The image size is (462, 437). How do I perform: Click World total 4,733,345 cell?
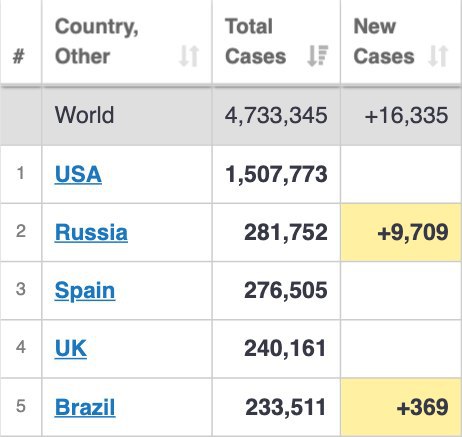pyautogui.click(x=276, y=116)
